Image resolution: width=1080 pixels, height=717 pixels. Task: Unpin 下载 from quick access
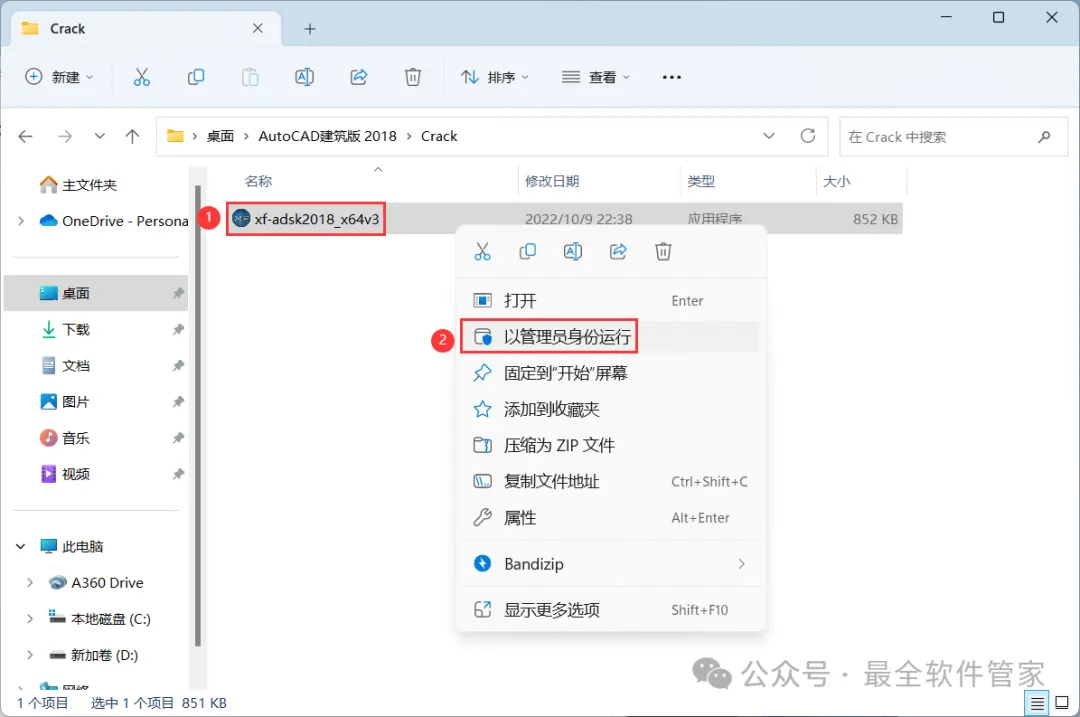178,329
